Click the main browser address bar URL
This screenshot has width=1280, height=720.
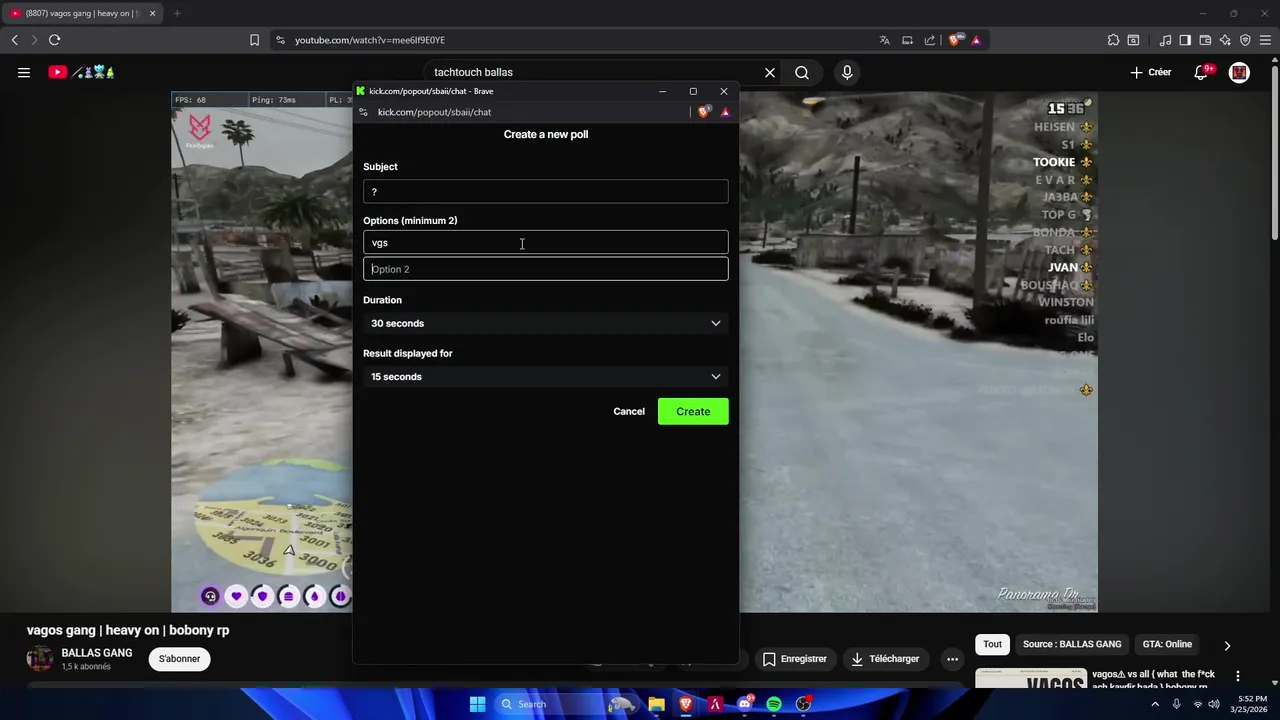click(370, 40)
